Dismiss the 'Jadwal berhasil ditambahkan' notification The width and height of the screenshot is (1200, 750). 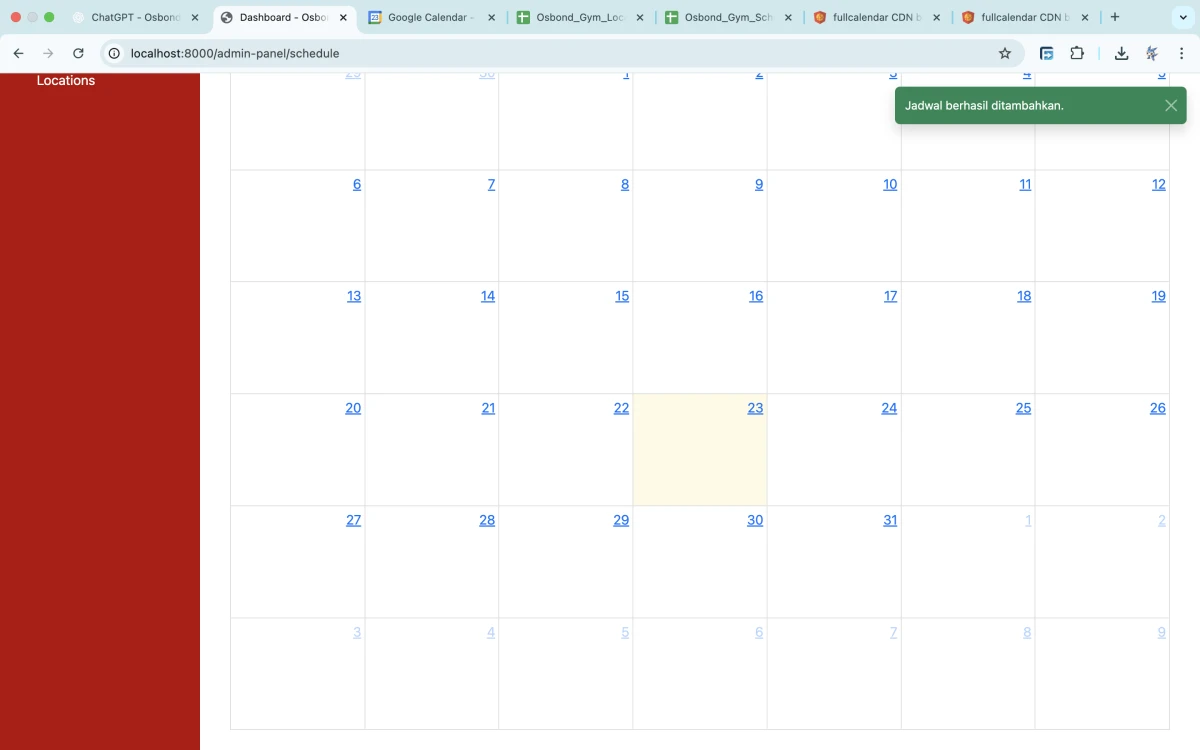tap(1171, 105)
